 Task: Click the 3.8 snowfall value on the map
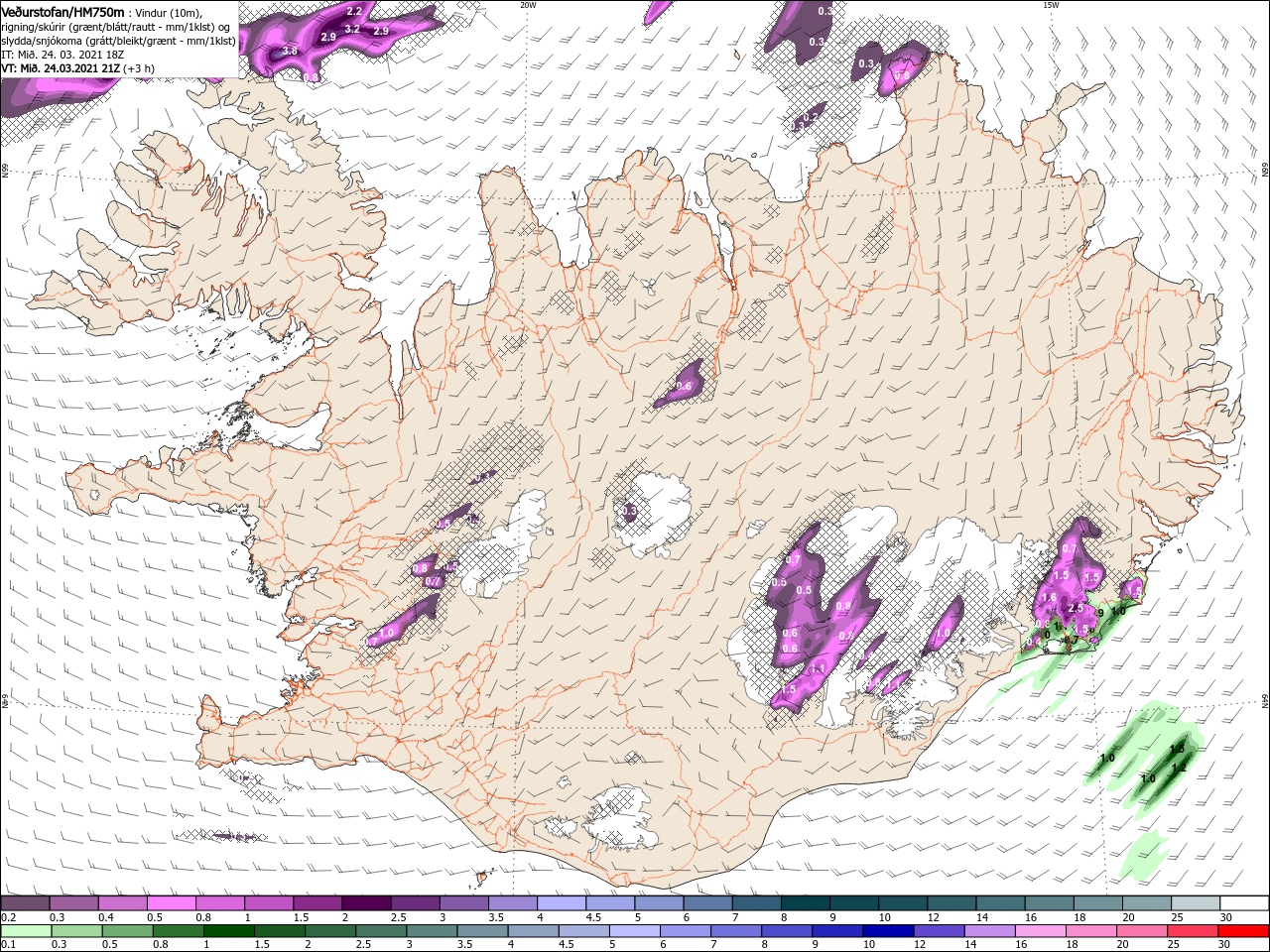click(x=291, y=51)
